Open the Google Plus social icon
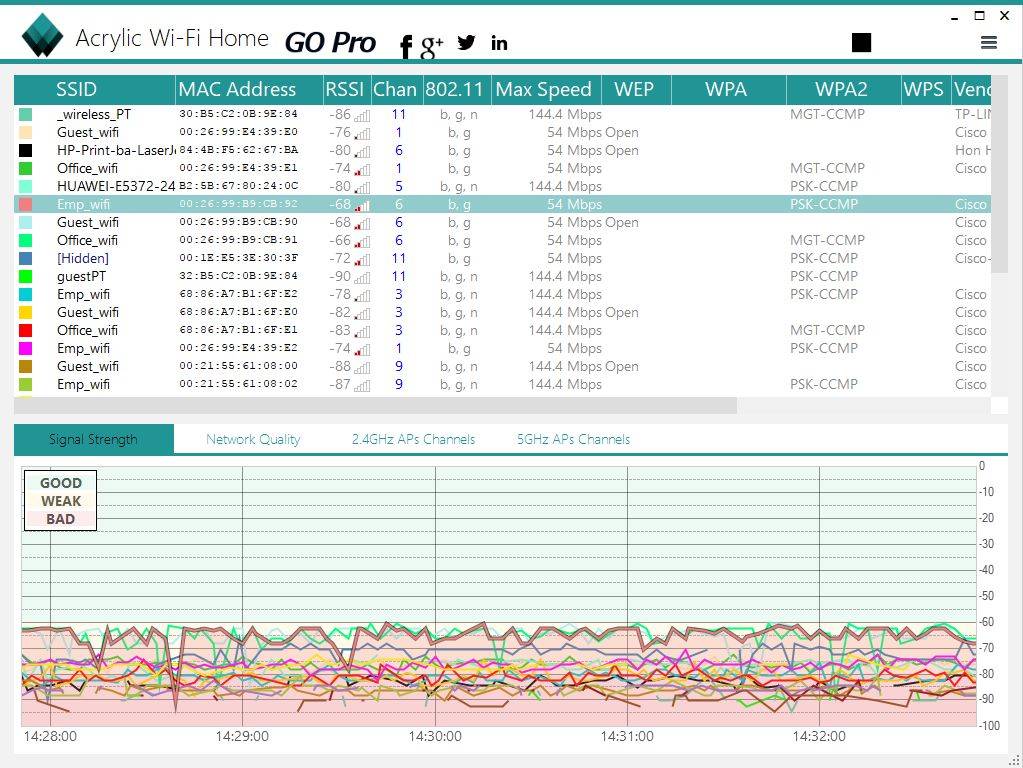 tap(432, 44)
